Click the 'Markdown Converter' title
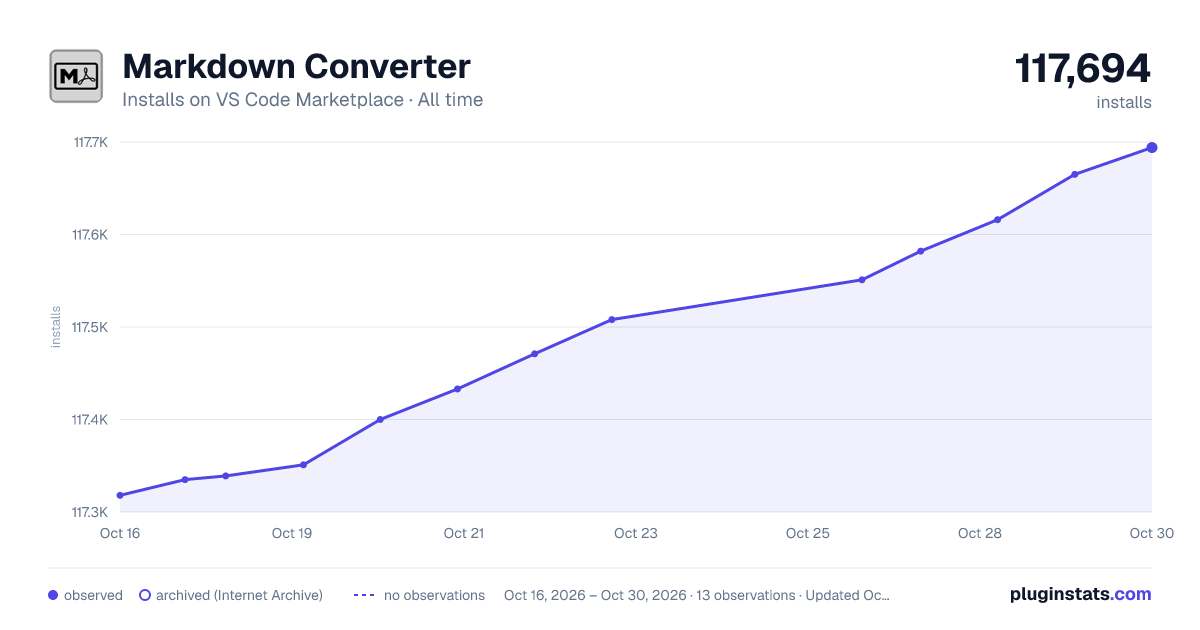Screen dimensions: 1200x630 pos(296,66)
